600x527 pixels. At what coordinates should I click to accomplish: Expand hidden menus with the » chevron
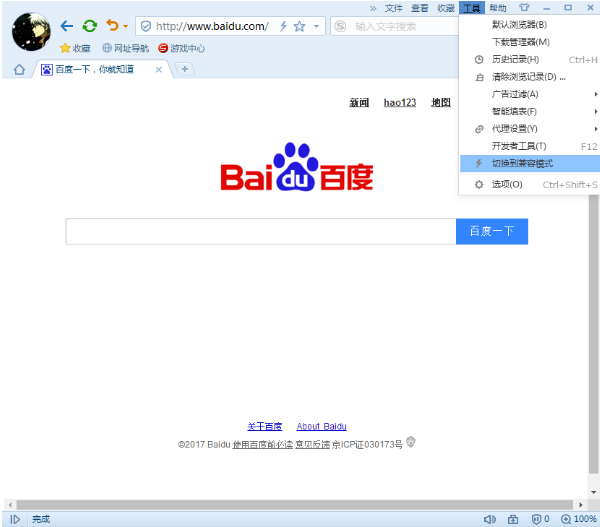point(373,8)
